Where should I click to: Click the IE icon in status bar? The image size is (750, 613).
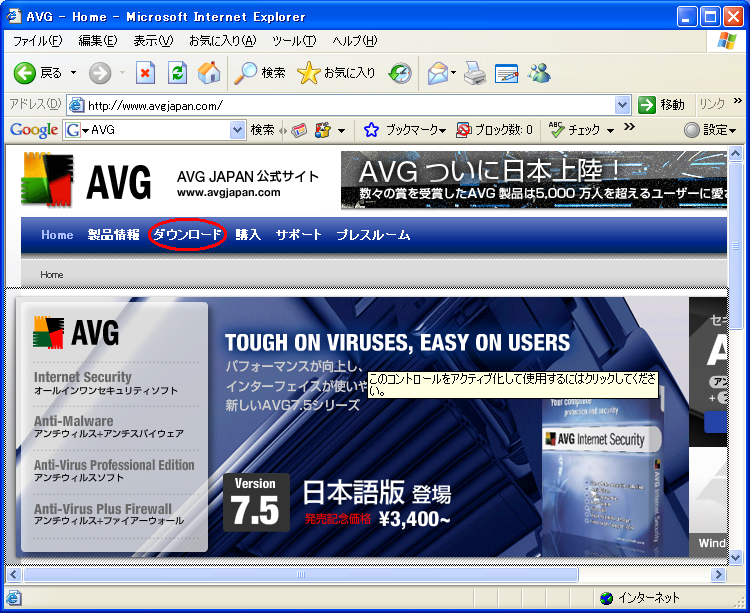(x=13, y=598)
